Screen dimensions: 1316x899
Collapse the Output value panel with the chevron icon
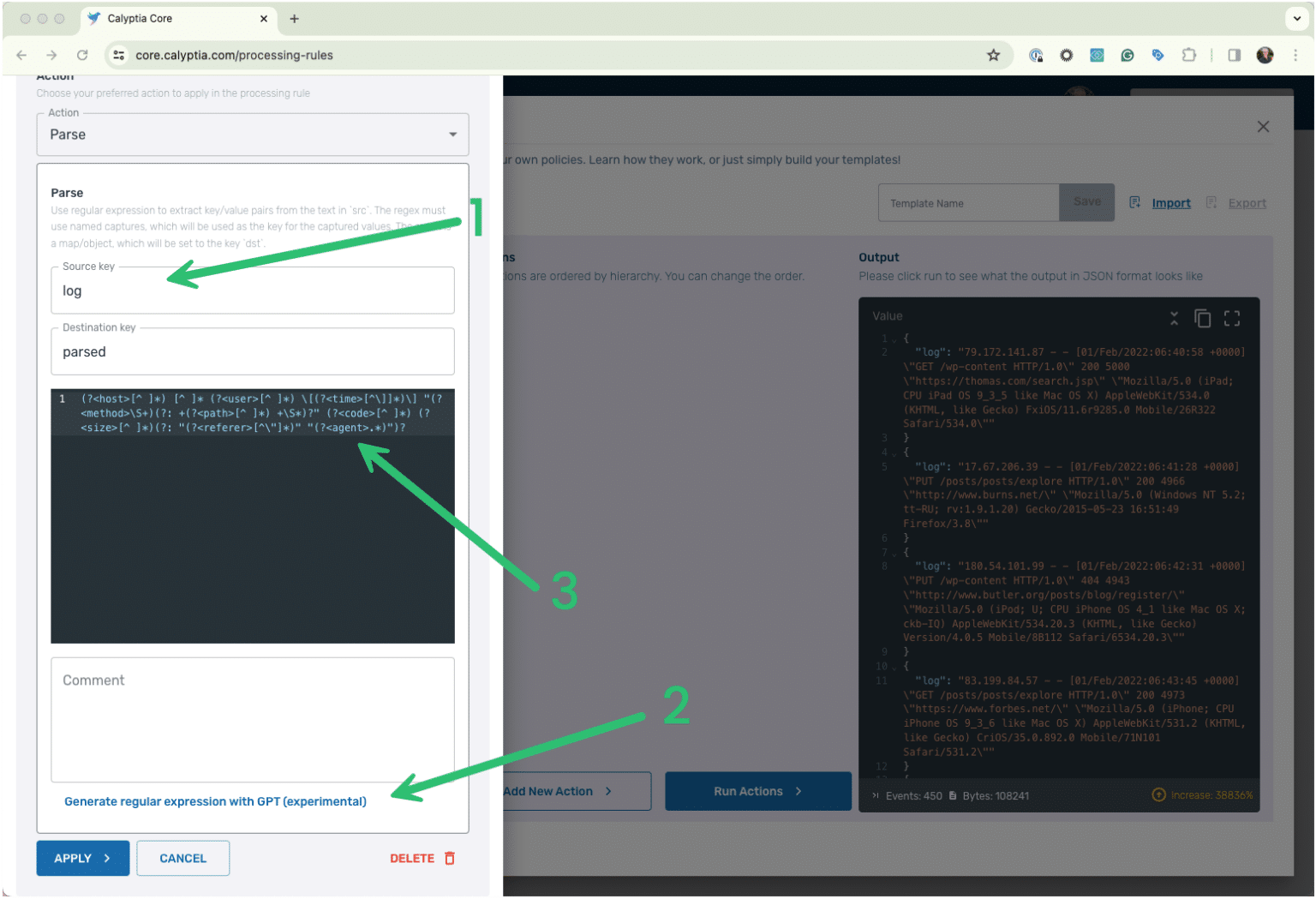(1174, 317)
